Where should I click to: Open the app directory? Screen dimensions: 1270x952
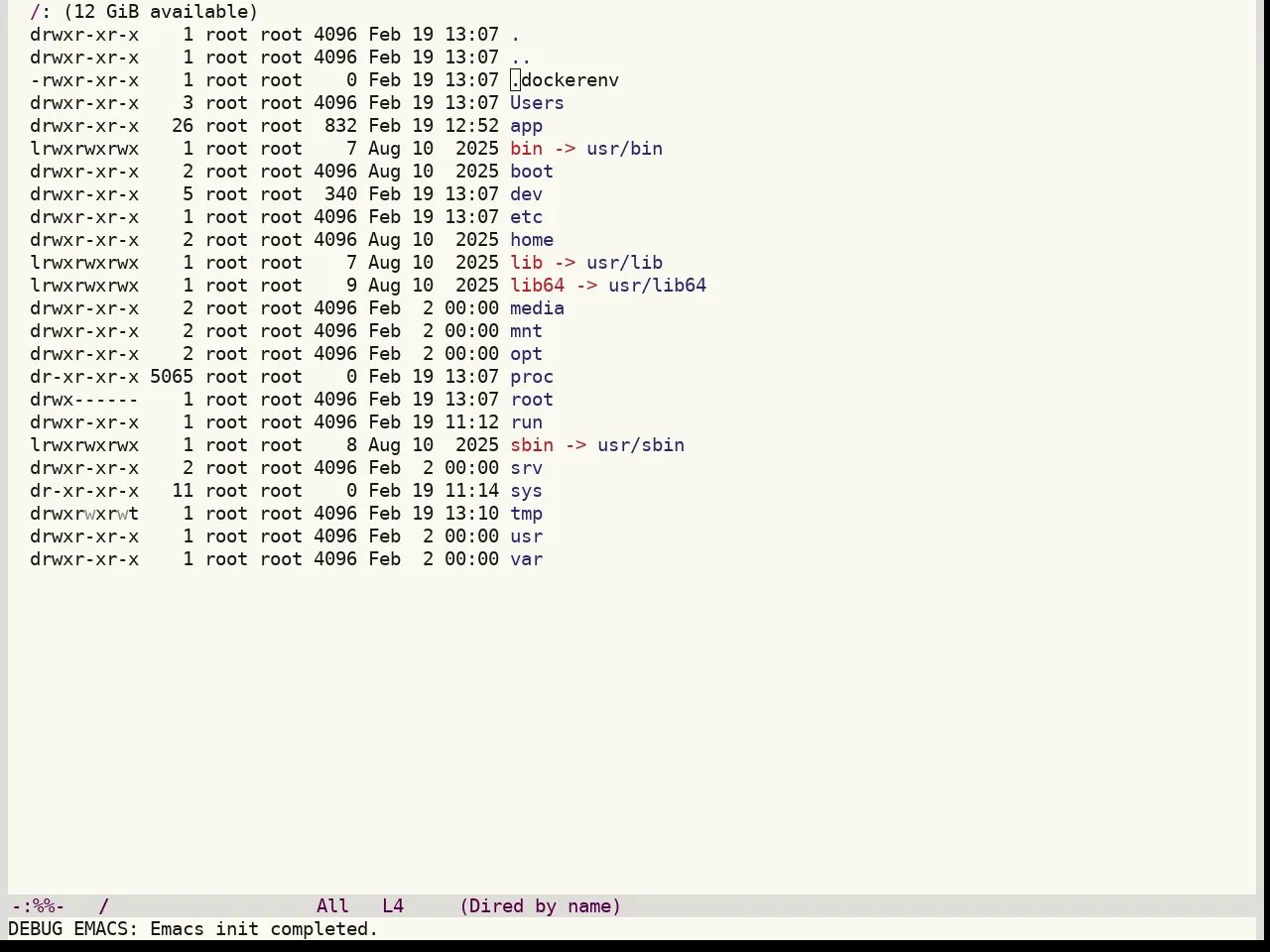tap(526, 126)
